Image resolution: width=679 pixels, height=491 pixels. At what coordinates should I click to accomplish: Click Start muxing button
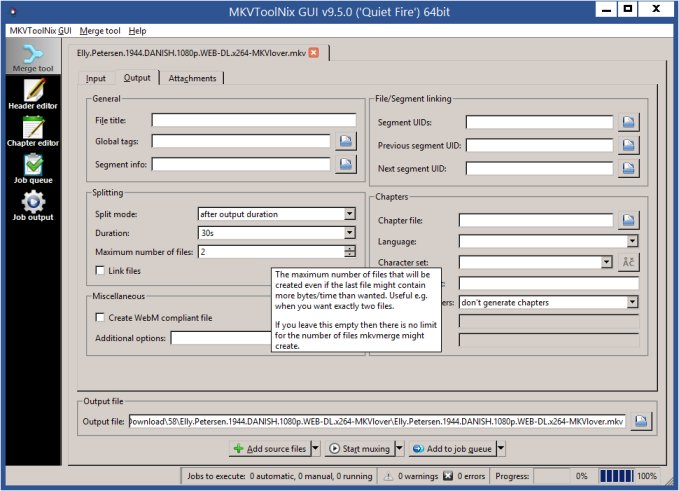pyautogui.click(x=358, y=450)
